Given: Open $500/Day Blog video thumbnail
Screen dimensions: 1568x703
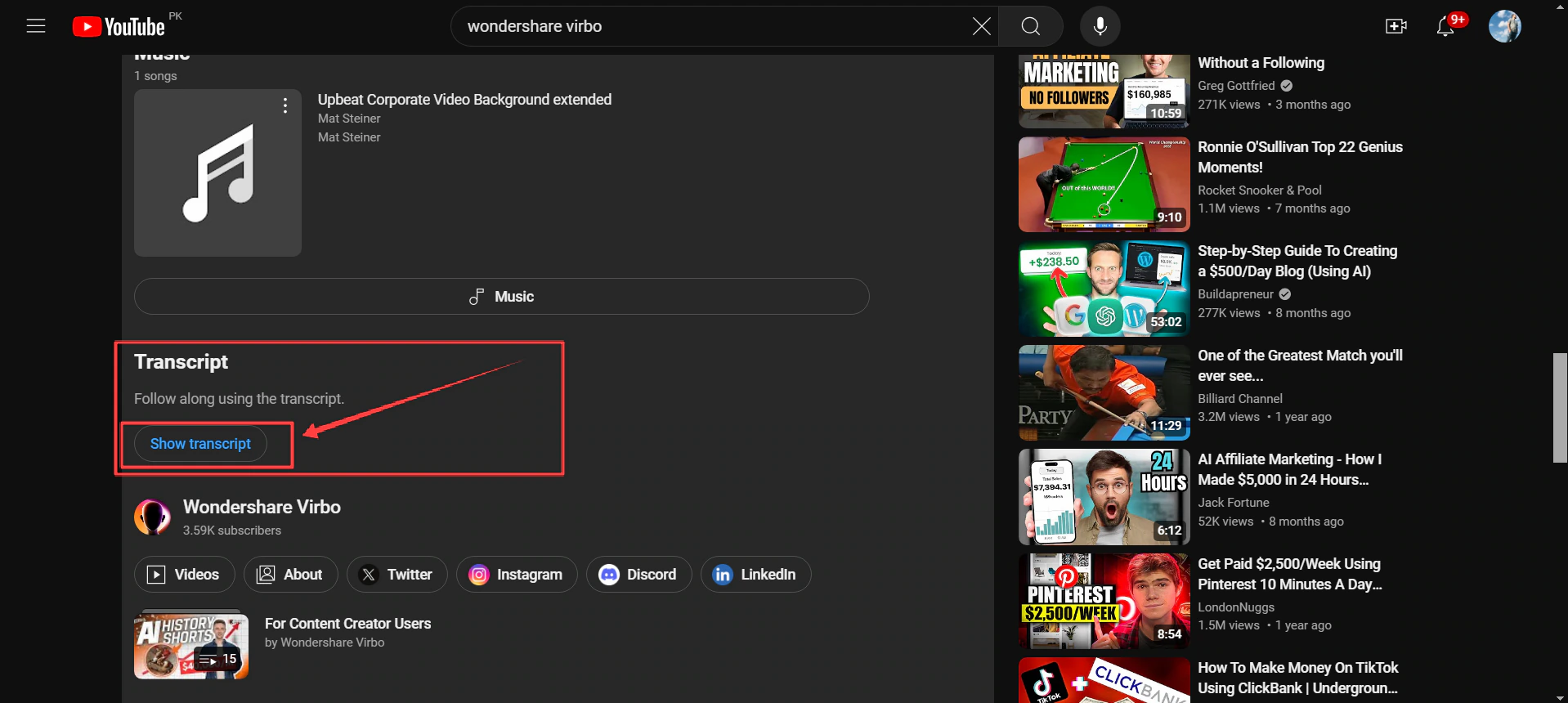Looking at the screenshot, I should point(1104,289).
